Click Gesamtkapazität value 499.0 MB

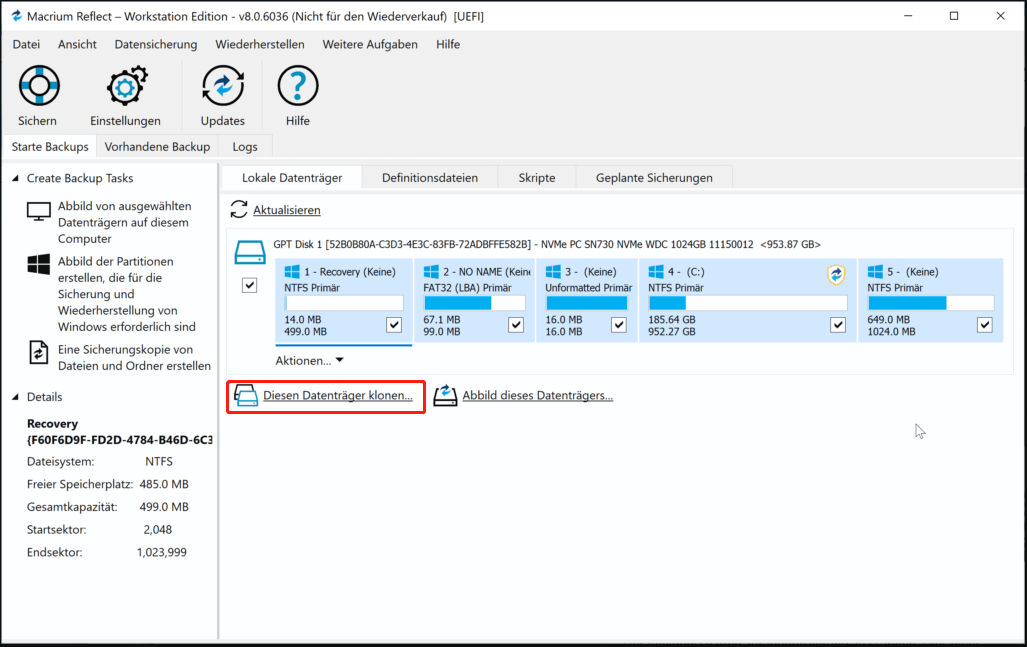[x=164, y=507]
